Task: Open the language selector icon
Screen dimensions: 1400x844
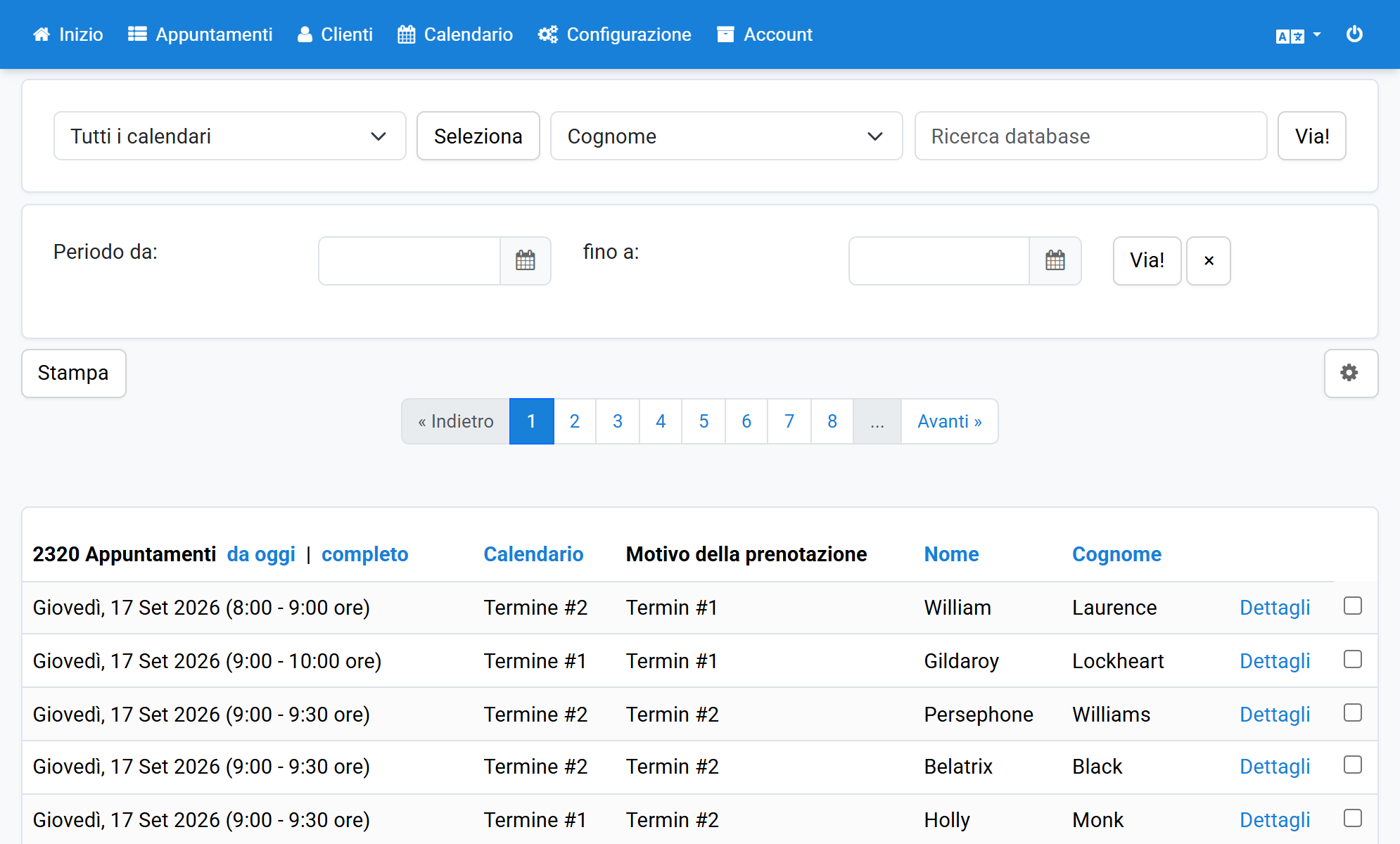Action: point(1290,36)
